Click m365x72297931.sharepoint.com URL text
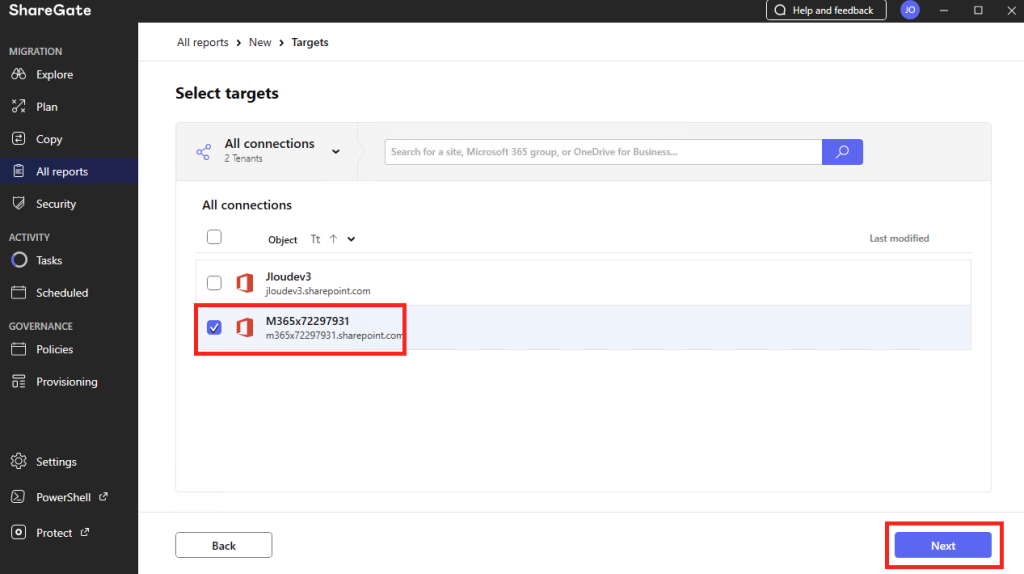 pyautogui.click(x=334, y=336)
